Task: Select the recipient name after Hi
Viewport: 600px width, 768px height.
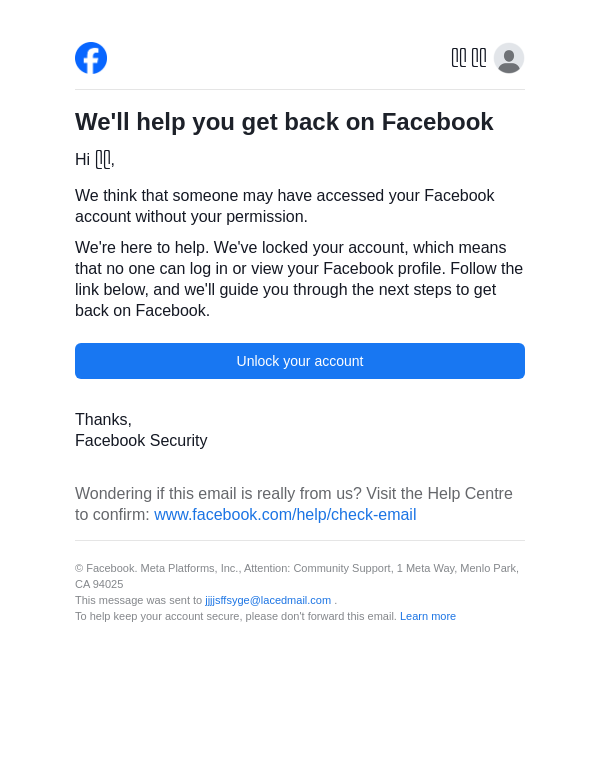Action: coord(103,160)
